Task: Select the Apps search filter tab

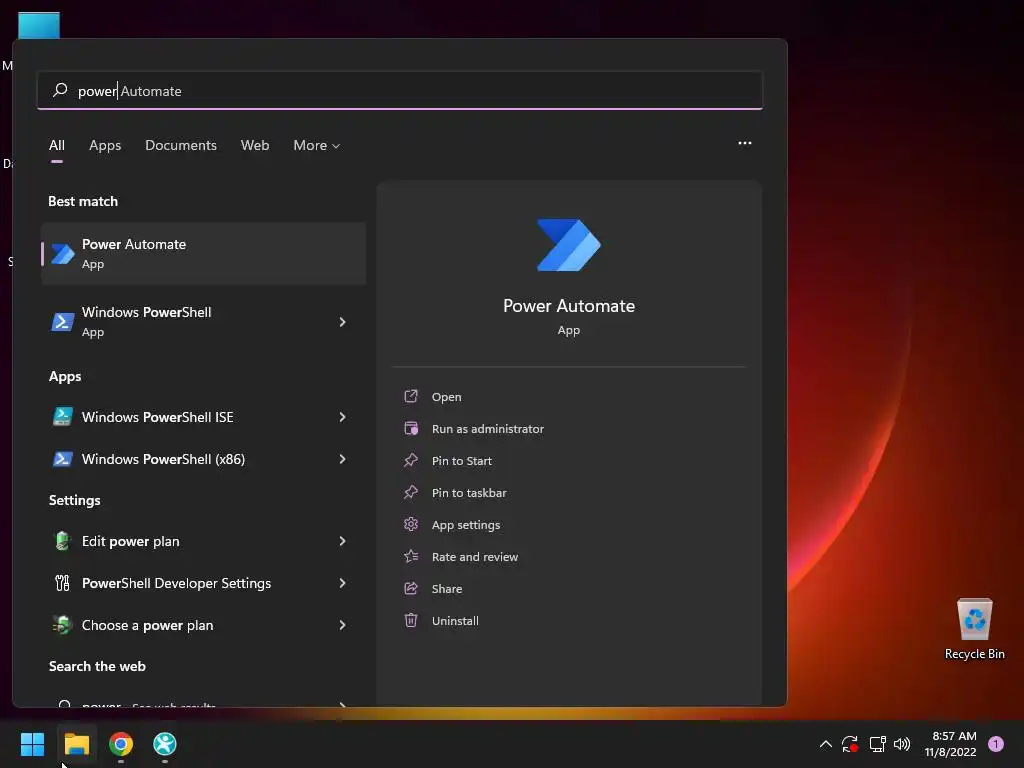Action: click(x=105, y=145)
